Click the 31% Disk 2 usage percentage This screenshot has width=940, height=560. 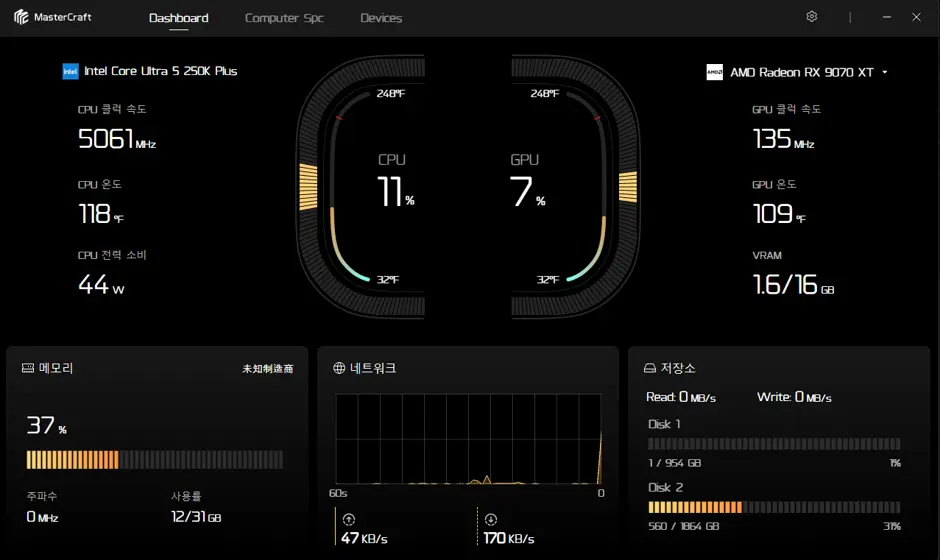coord(891,526)
